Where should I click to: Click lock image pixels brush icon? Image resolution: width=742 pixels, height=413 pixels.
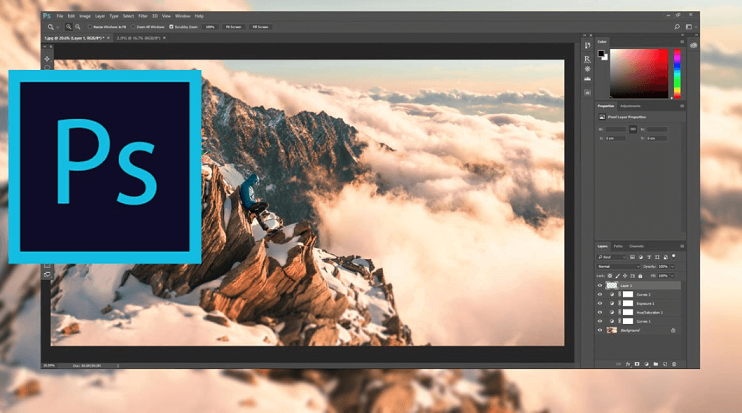pos(618,276)
